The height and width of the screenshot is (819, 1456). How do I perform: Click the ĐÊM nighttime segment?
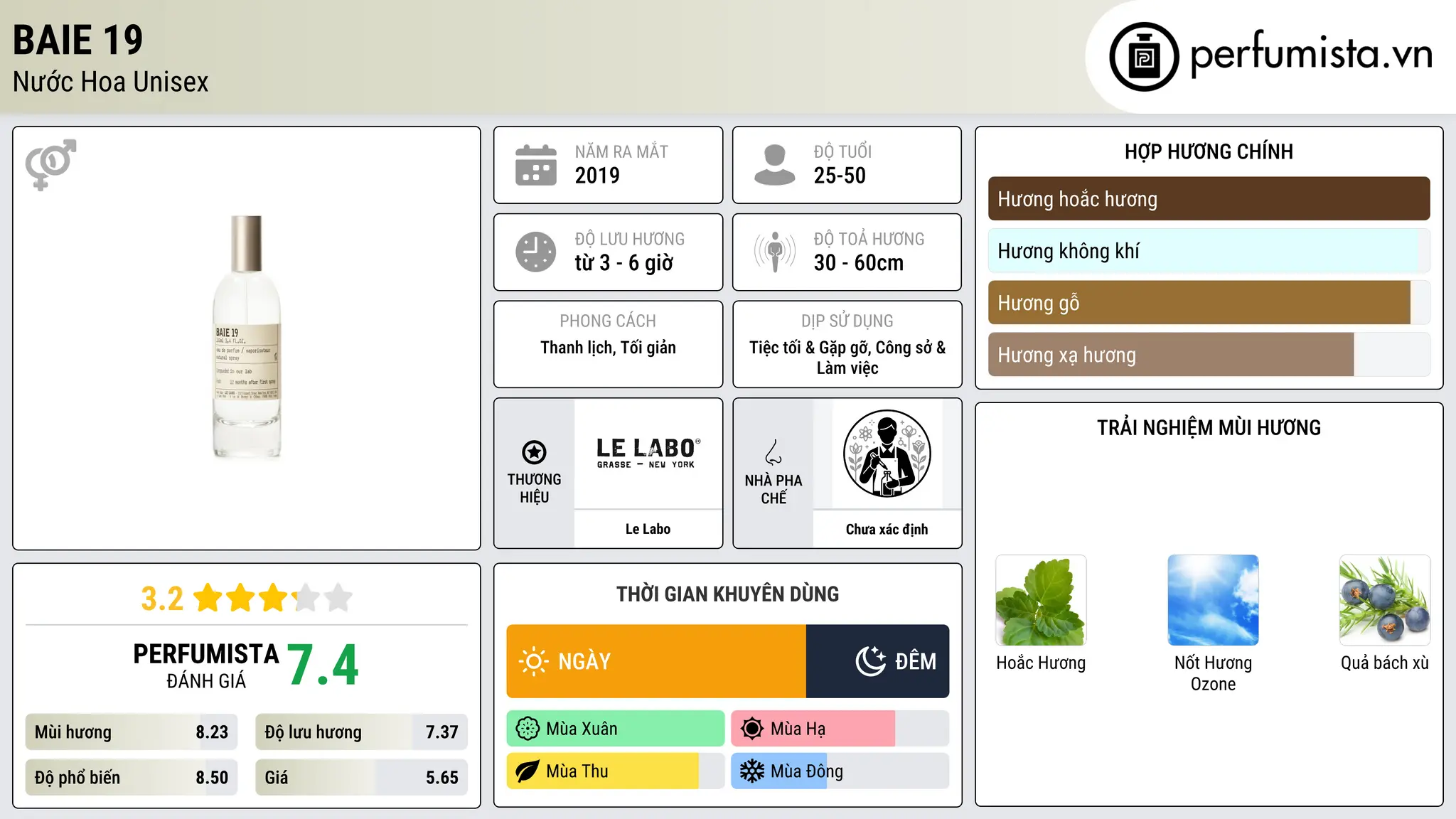(x=878, y=661)
